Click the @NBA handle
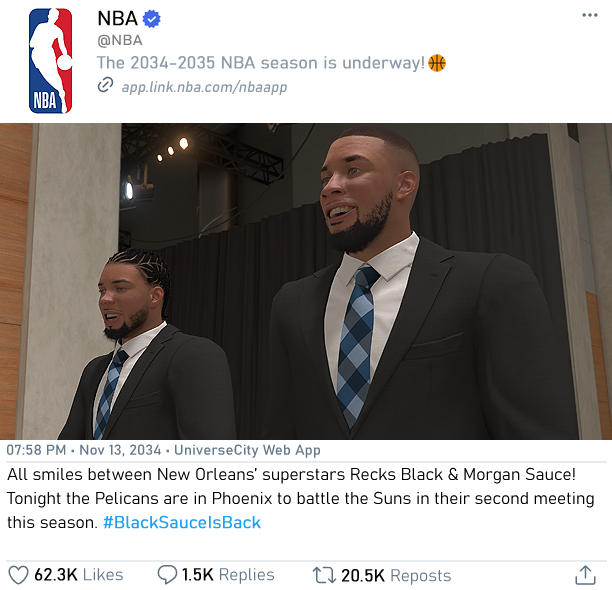The width and height of the screenshot is (612, 590). 120,41
